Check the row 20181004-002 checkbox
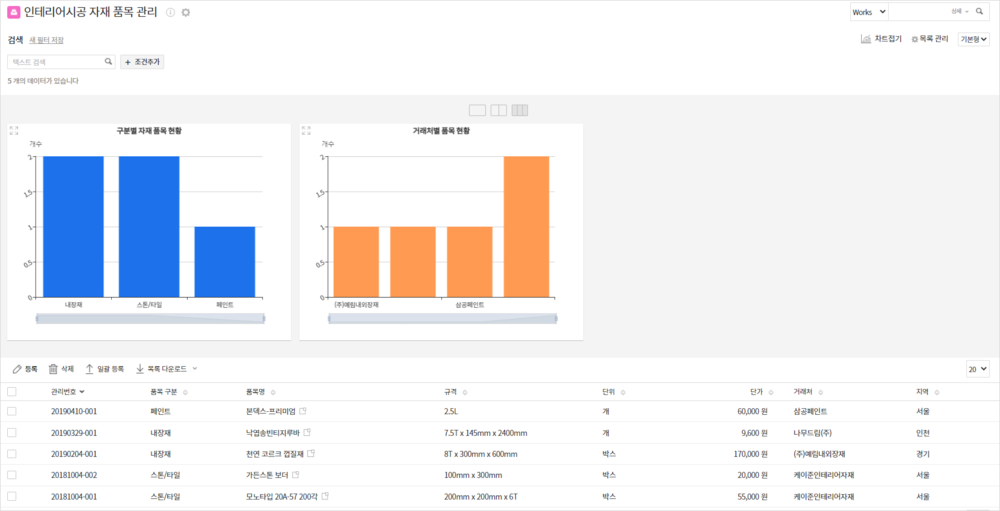 click(x=11, y=475)
